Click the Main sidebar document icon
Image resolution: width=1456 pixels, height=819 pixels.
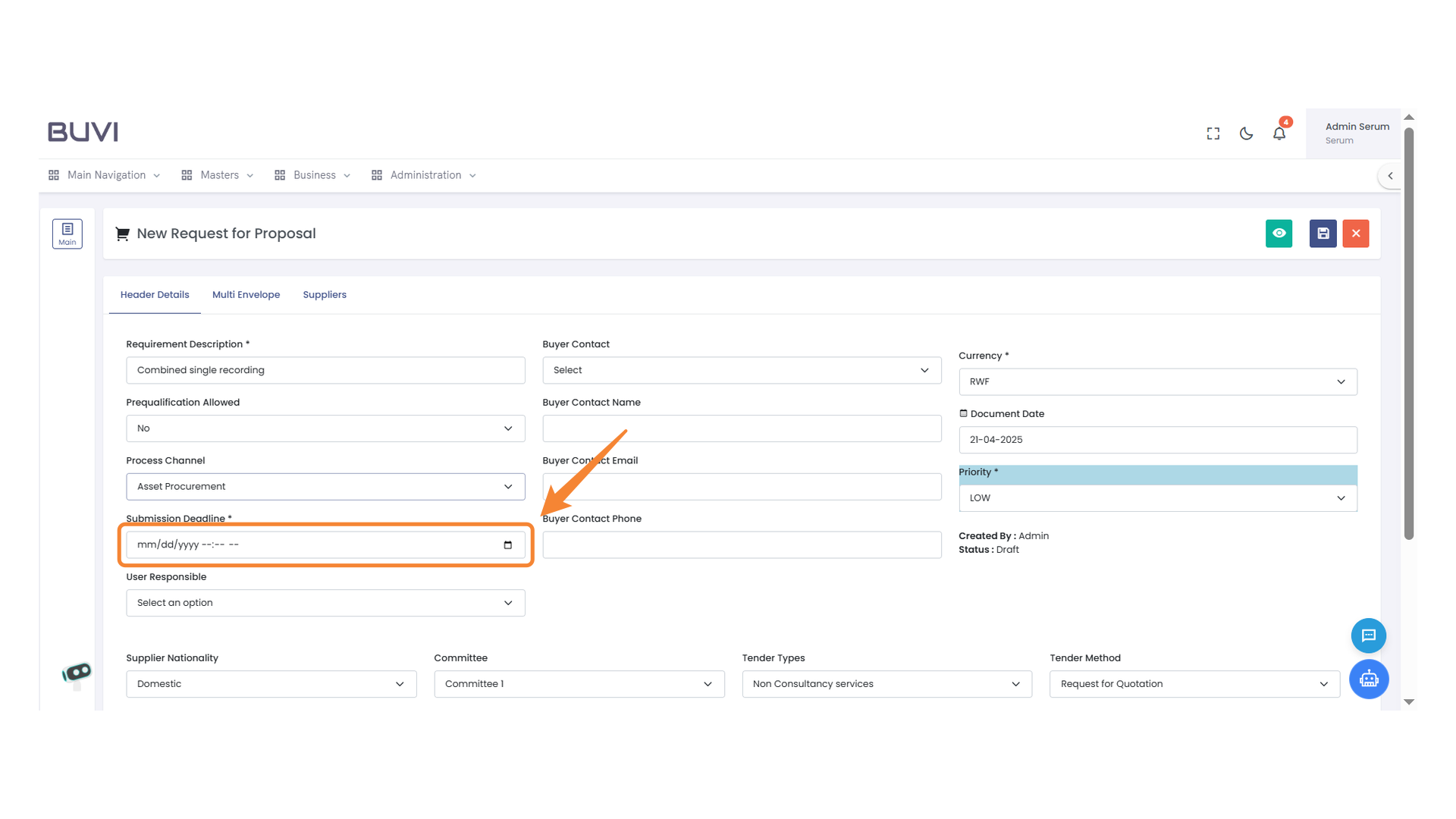pyautogui.click(x=67, y=234)
